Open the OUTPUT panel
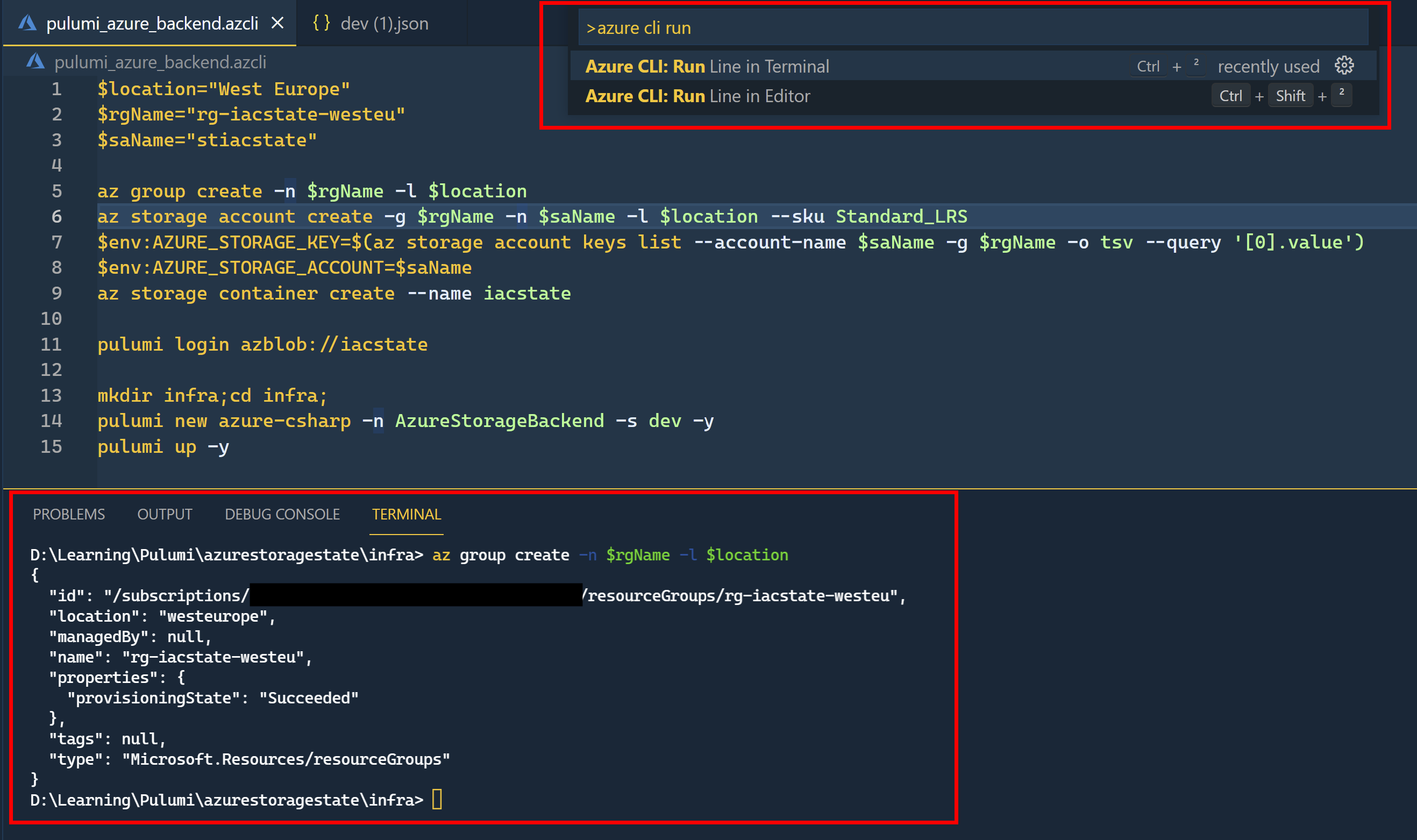This screenshot has height=840, width=1417. click(164, 514)
